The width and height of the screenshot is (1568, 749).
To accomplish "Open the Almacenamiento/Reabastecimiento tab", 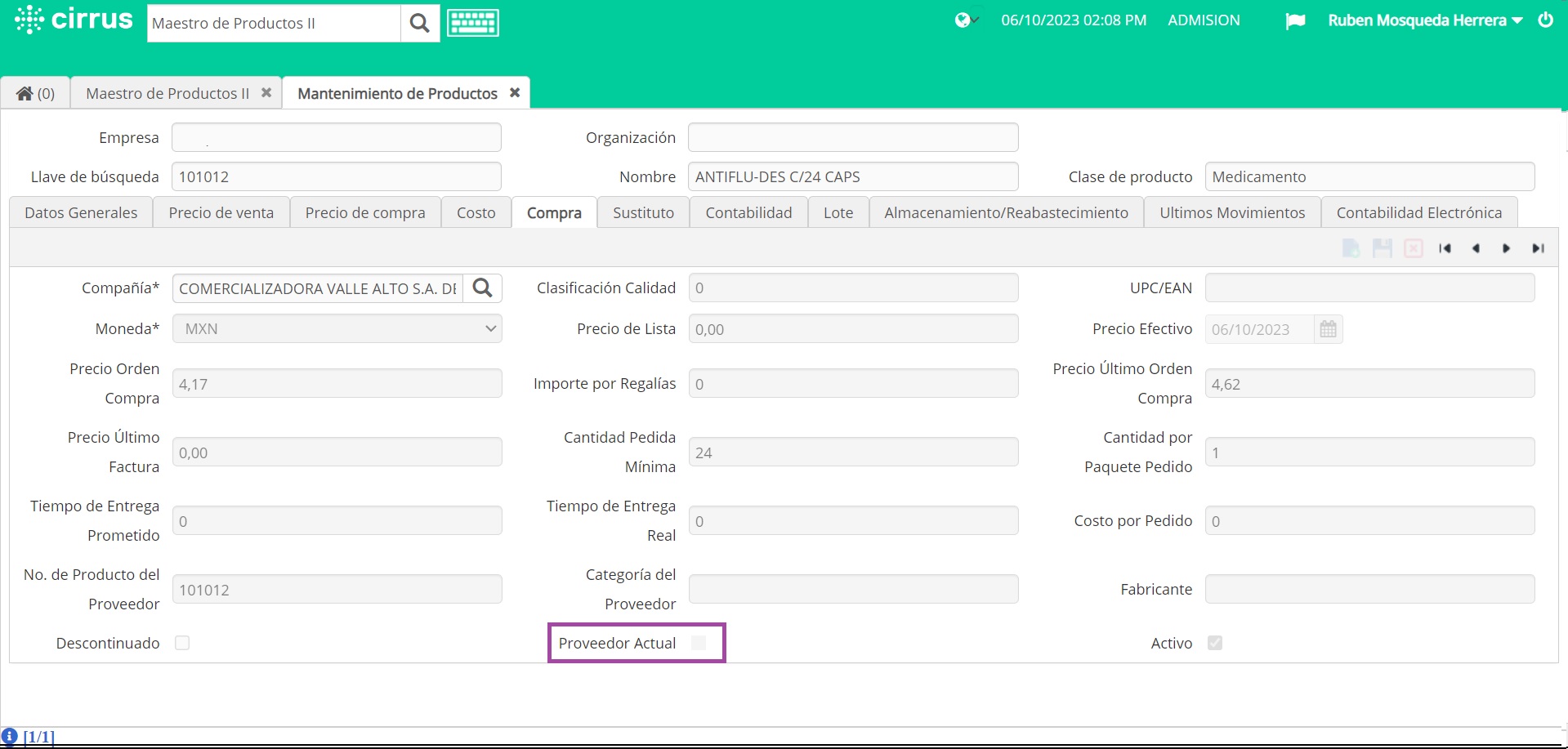I will click(x=1006, y=212).
